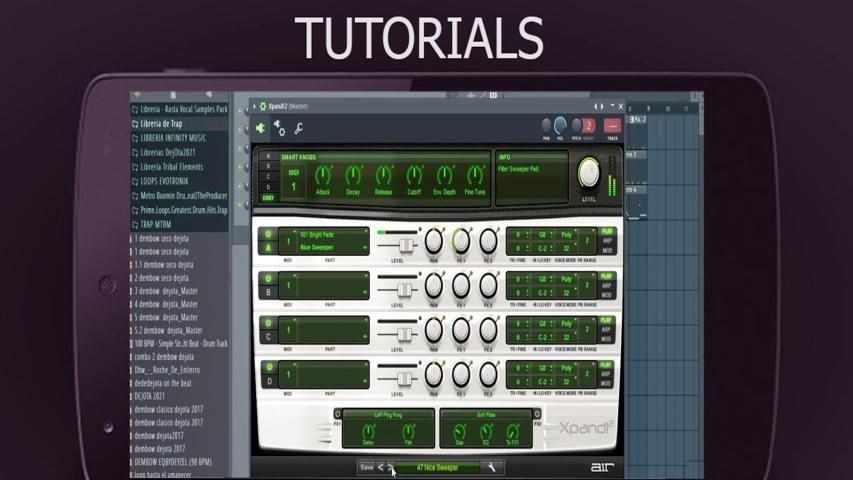Click the green plug icon in toolbar
Image resolution: width=853 pixels, height=480 pixels.
261,128
